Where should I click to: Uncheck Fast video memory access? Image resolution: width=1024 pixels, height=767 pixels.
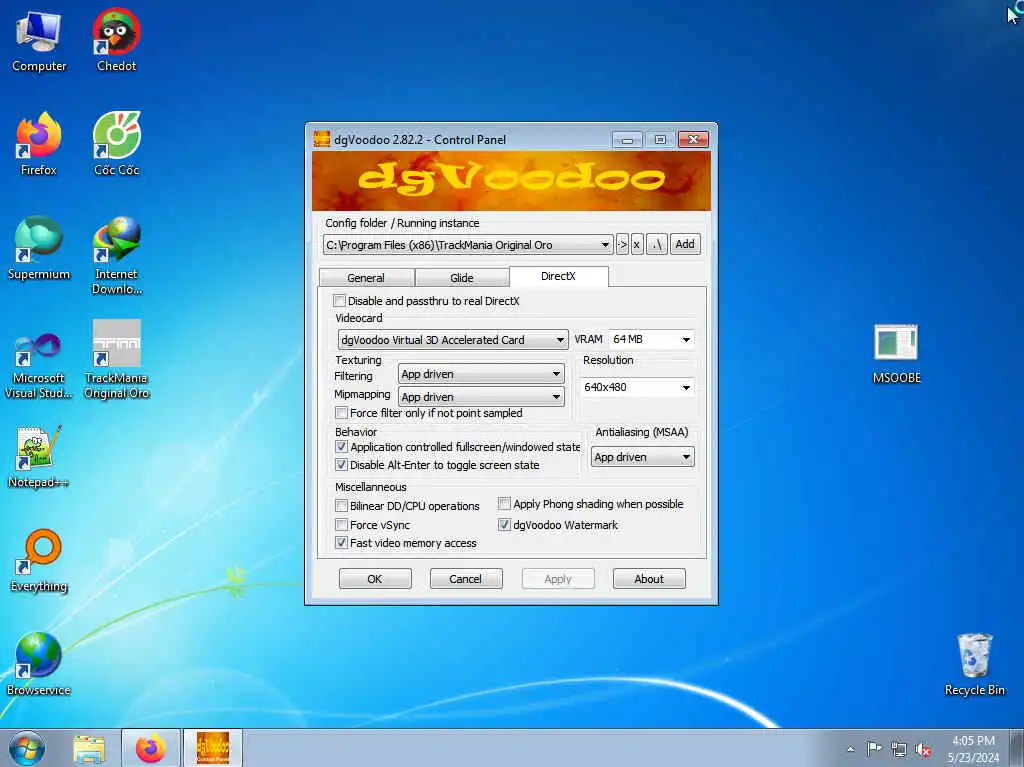[341, 543]
